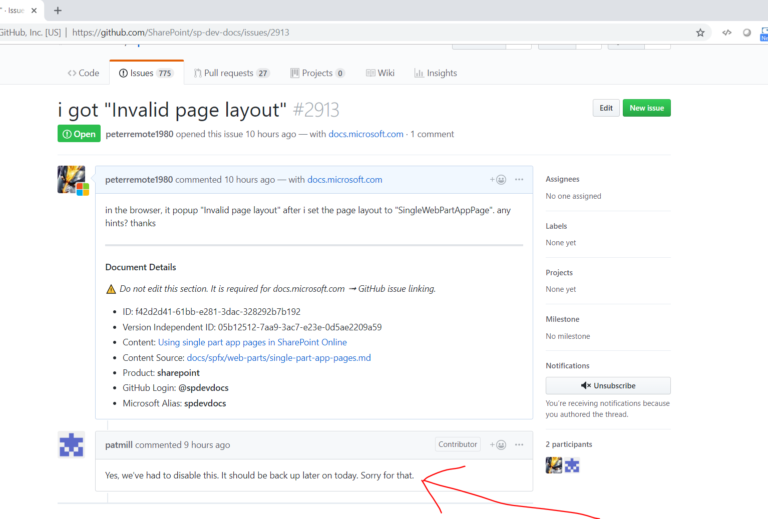Unsubscribe from thread notifications
768x519 pixels.
608,385
